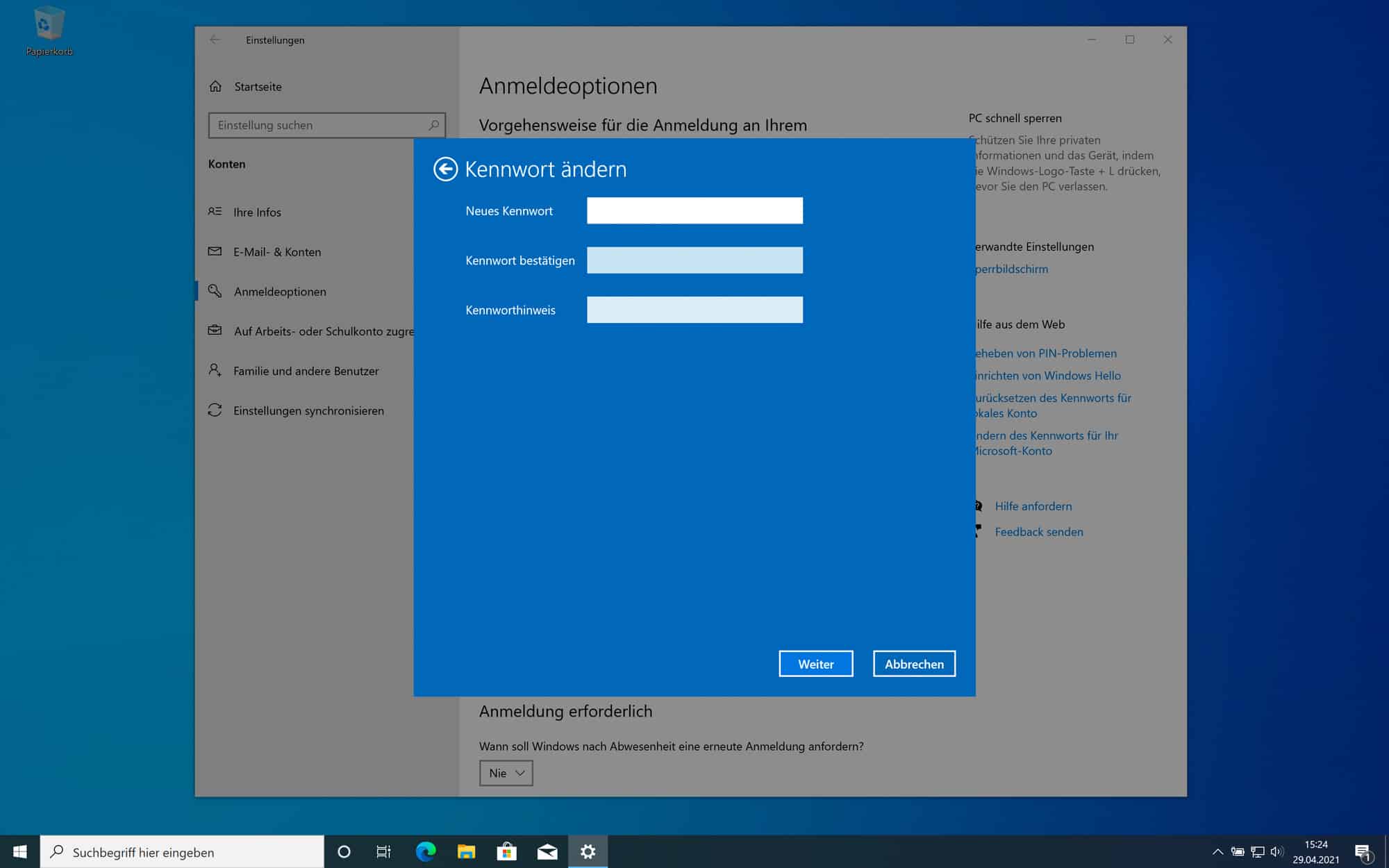Viewport: 1389px width, 868px height.
Task: Click the Neues Kennwort input field
Action: point(694,210)
